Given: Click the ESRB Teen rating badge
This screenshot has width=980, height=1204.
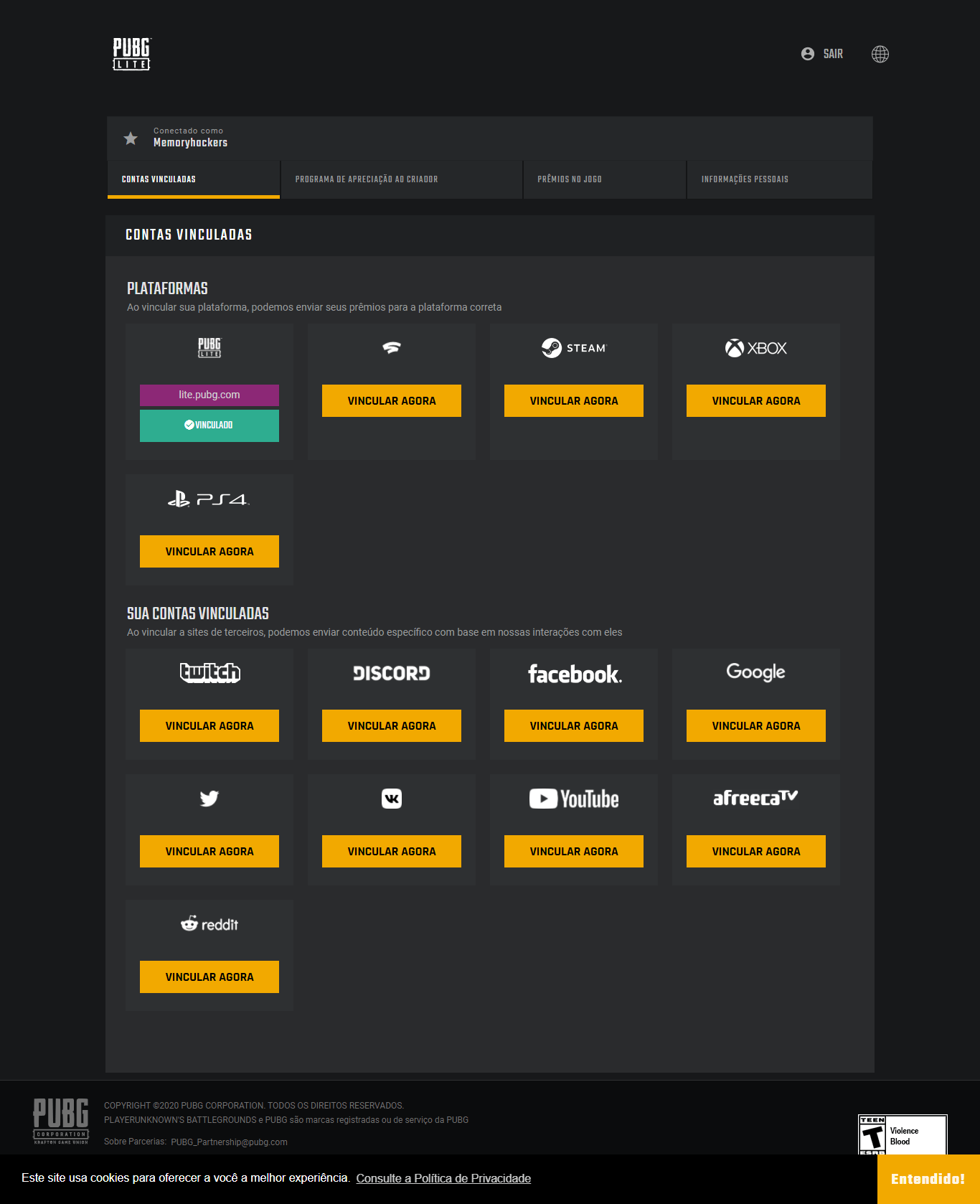Looking at the screenshot, I should tap(903, 1134).
